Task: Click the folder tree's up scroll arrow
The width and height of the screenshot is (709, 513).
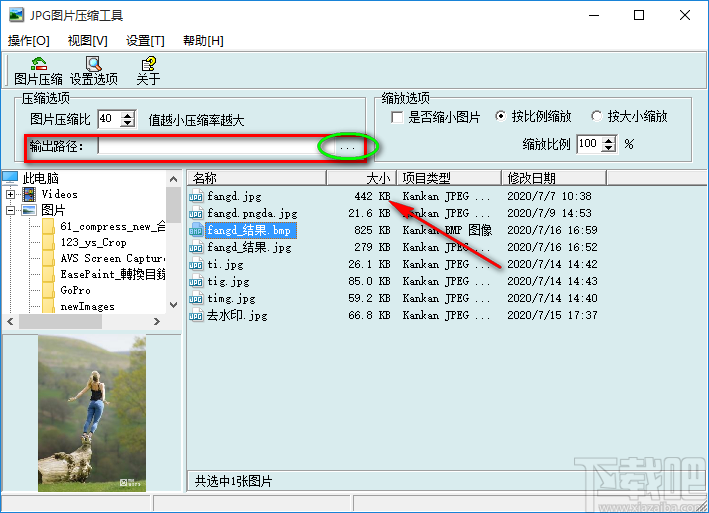Action: click(x=174, y=179)
